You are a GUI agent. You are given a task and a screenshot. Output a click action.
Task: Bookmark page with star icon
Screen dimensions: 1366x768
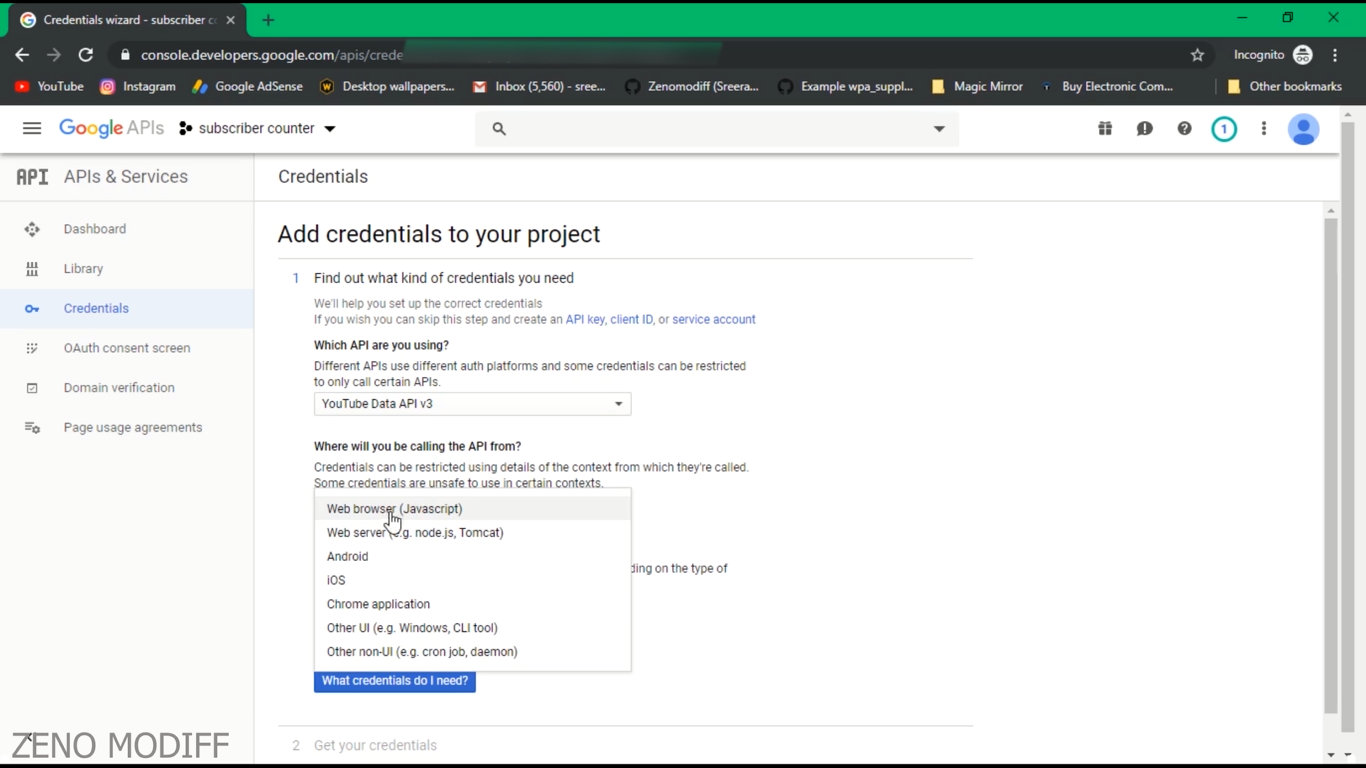(1197, 55)
